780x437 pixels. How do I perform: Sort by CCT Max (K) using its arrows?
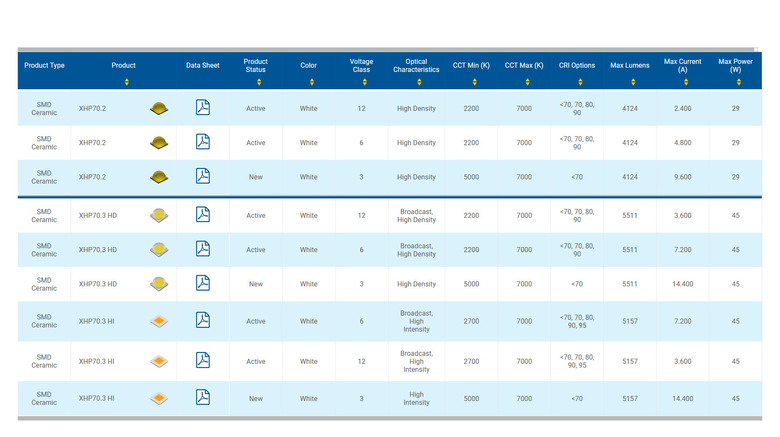pos(527,82)
